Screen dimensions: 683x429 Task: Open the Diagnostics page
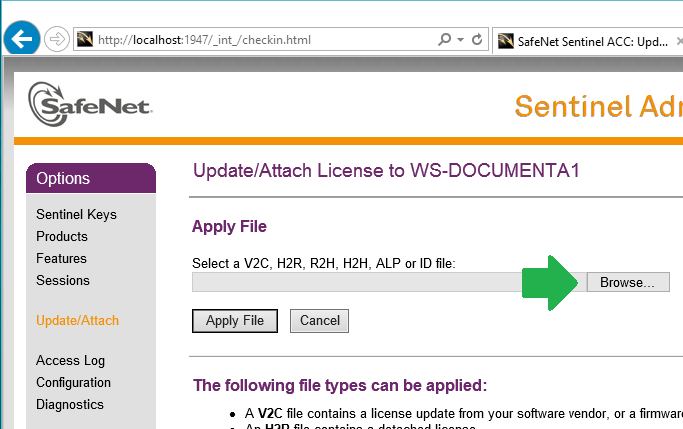[69, 404]
